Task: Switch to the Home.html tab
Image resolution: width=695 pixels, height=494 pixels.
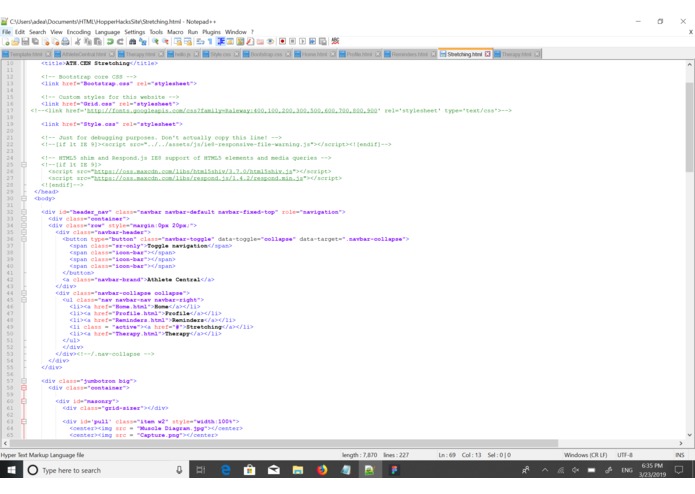Action: tap(314, 54)
